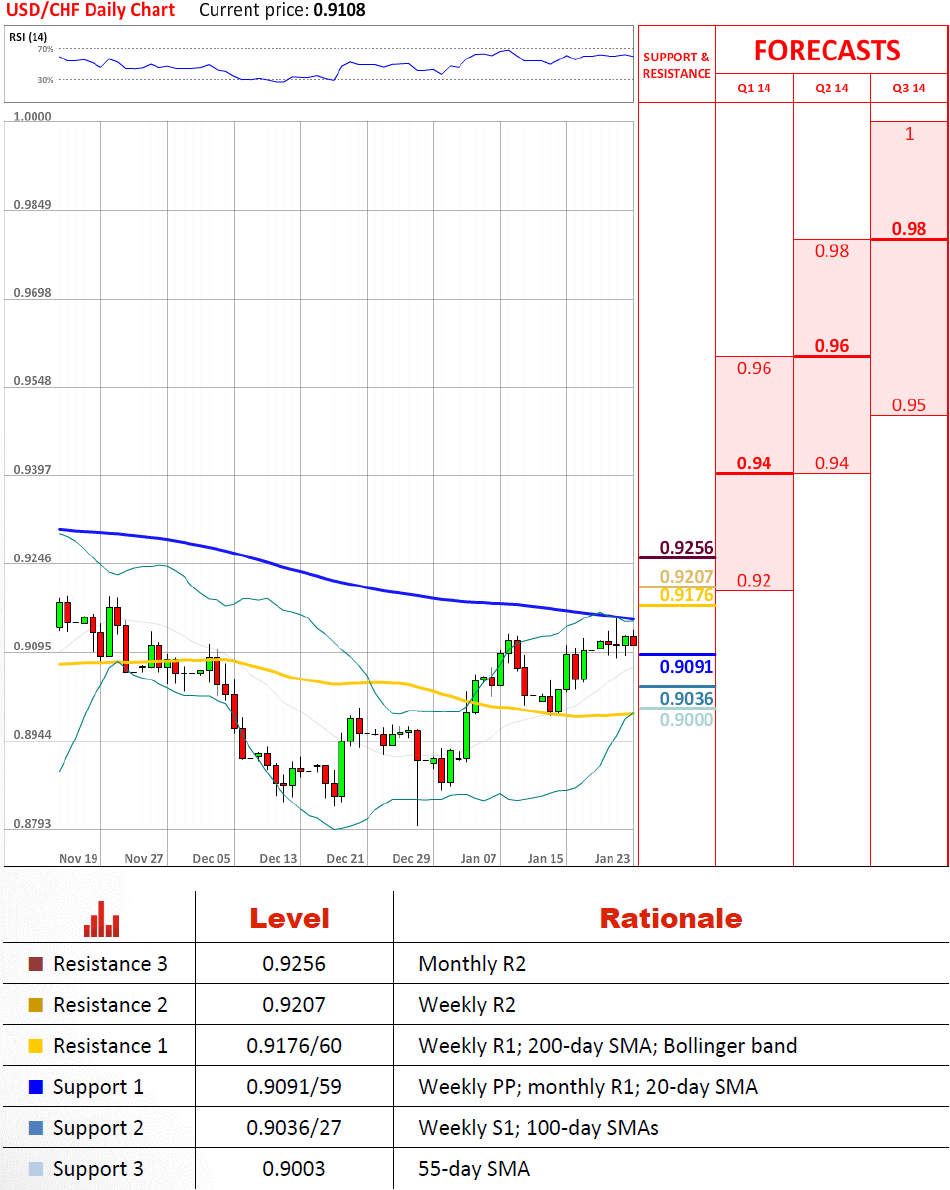Click the Resistance 3 row label

pyautogui.click(x=110, y=964)
